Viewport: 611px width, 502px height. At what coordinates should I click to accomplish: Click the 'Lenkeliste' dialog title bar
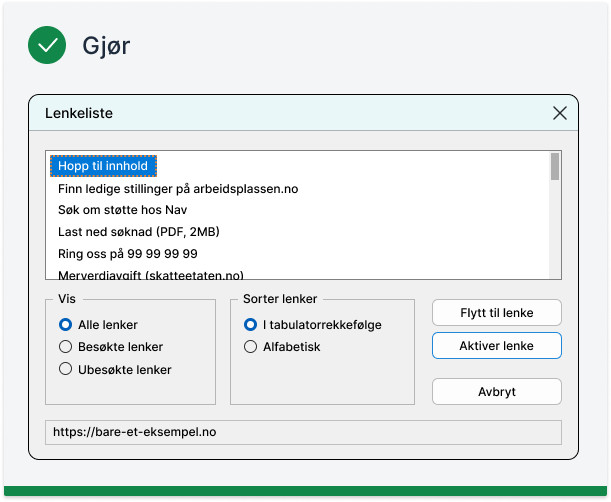280,113
